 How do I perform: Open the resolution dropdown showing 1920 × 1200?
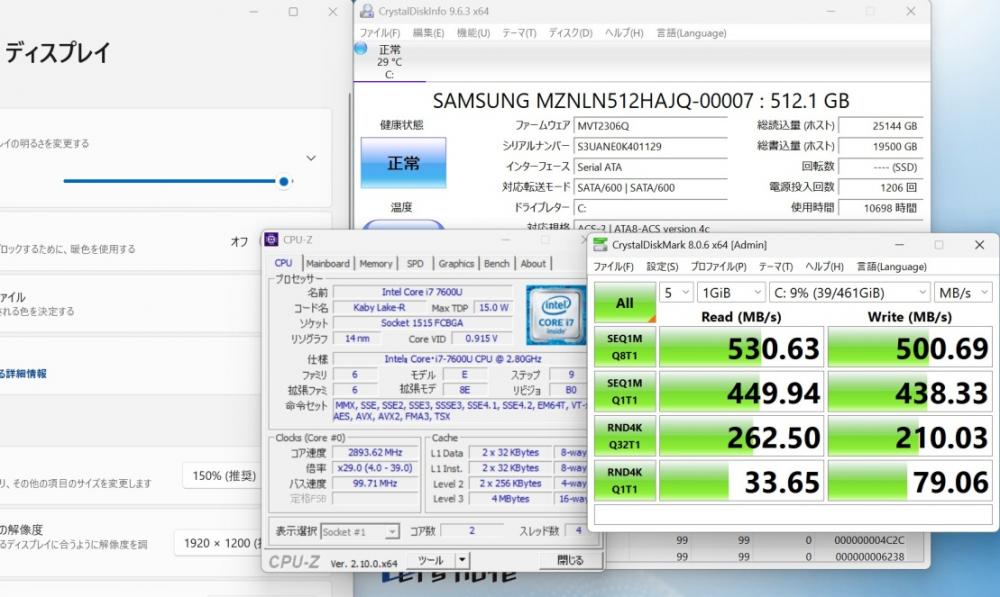pos(217,543)
